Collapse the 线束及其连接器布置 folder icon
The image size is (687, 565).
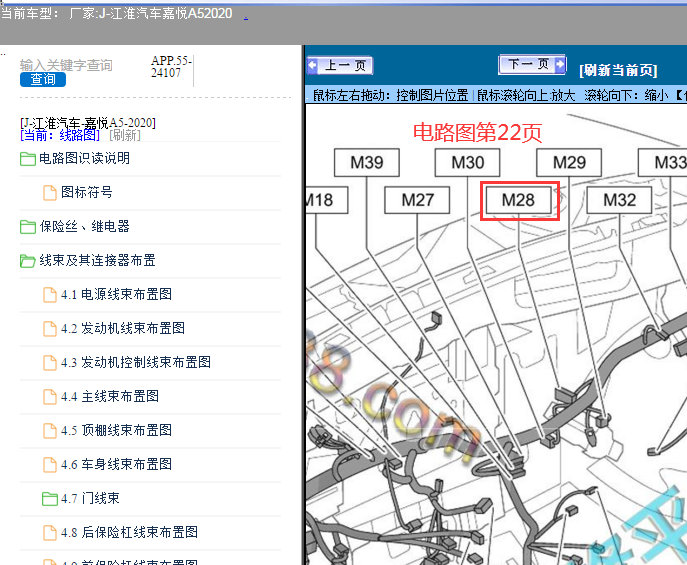28,261
